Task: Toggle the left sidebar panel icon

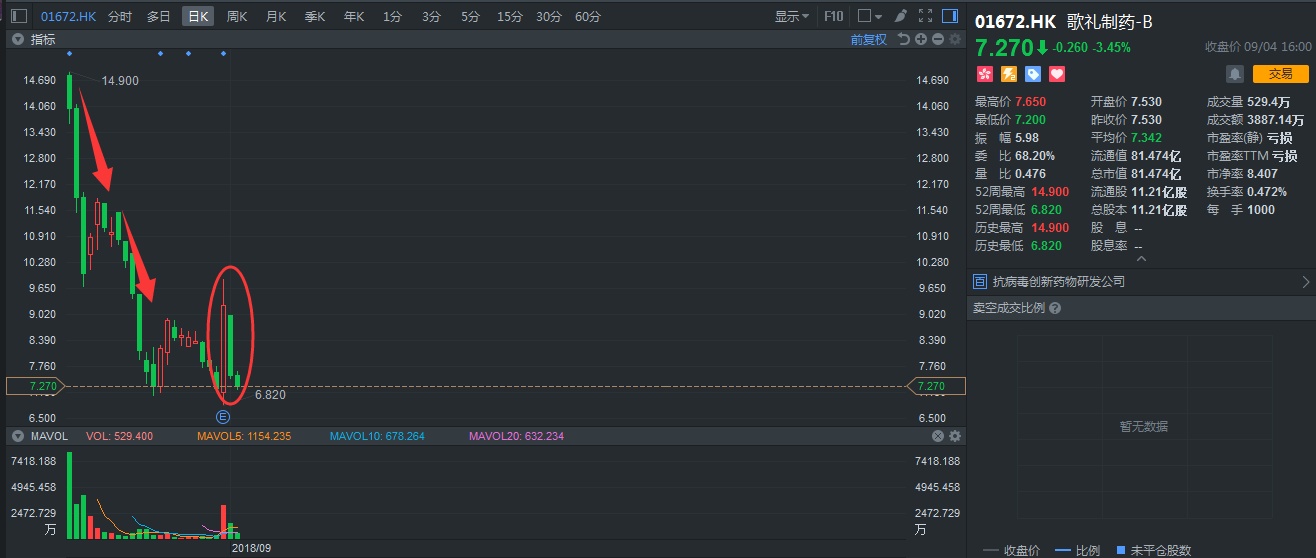Action: tap(19, 16)
